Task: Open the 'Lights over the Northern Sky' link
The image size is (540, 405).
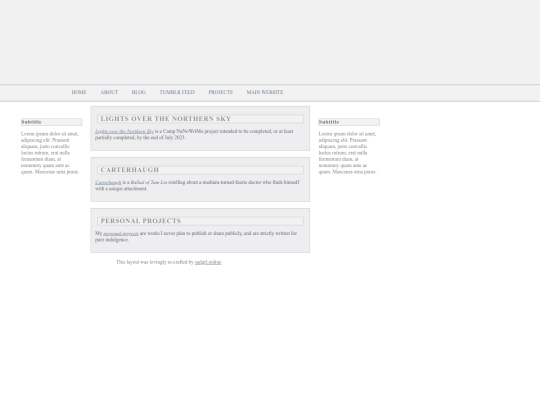Action: point(124,131)
